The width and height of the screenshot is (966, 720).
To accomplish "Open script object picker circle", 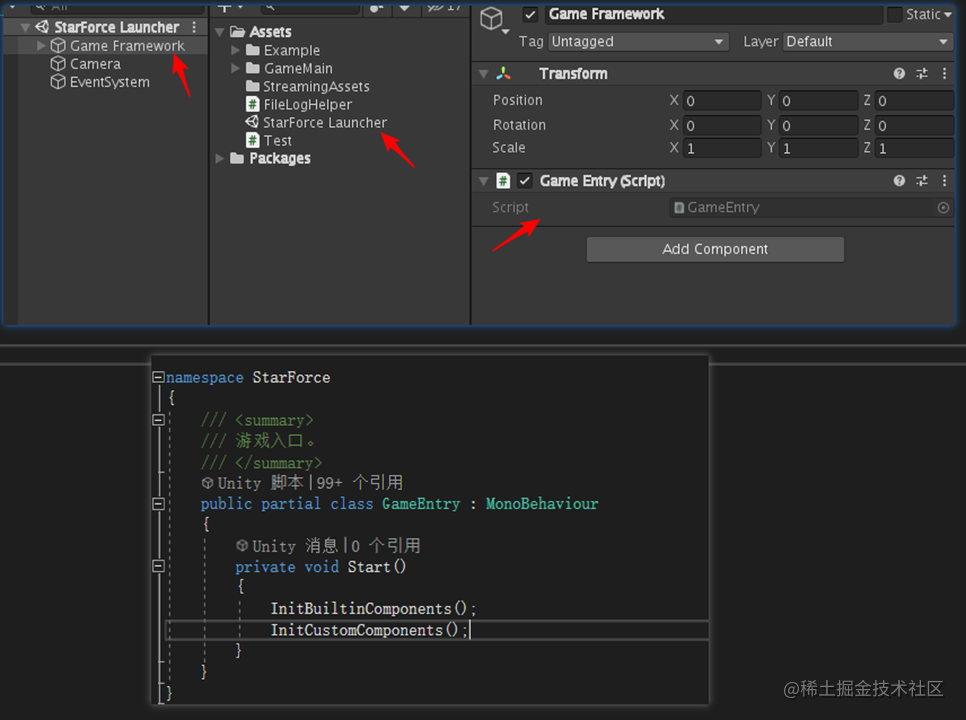I will (x=943, y=208).
